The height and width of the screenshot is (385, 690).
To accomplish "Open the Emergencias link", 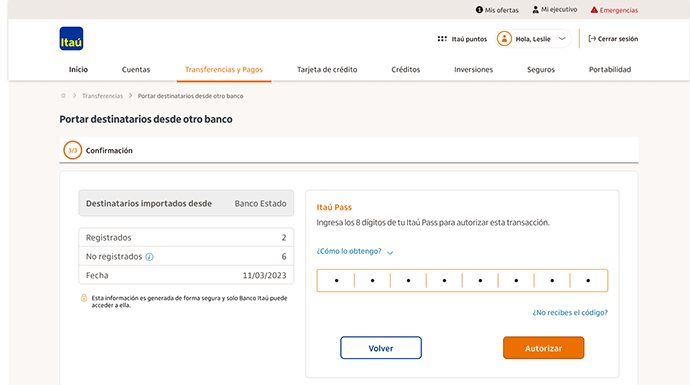I will point(619,10).
